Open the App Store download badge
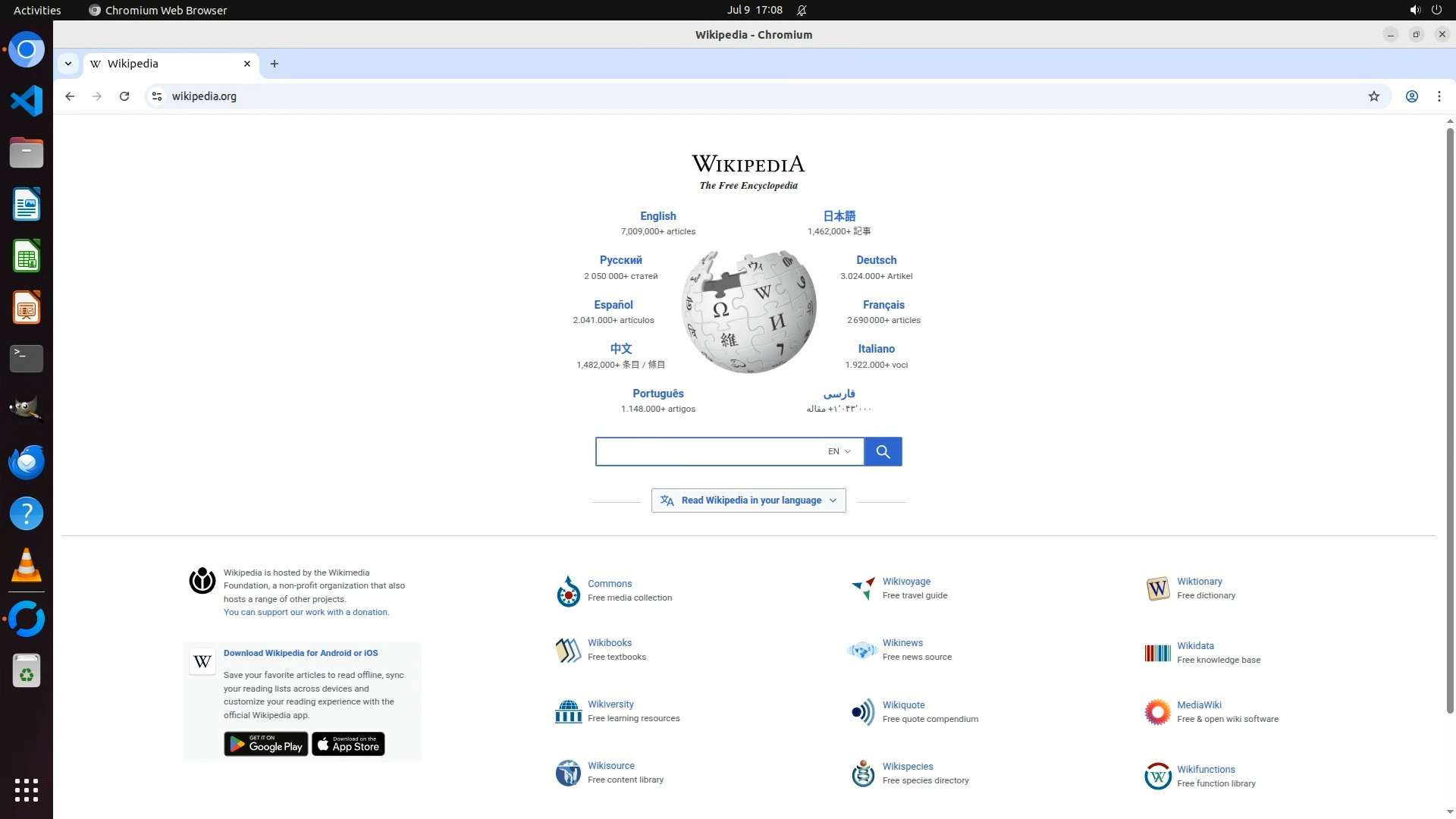The height and width of the screenshot is (819, 1456). 348,744
